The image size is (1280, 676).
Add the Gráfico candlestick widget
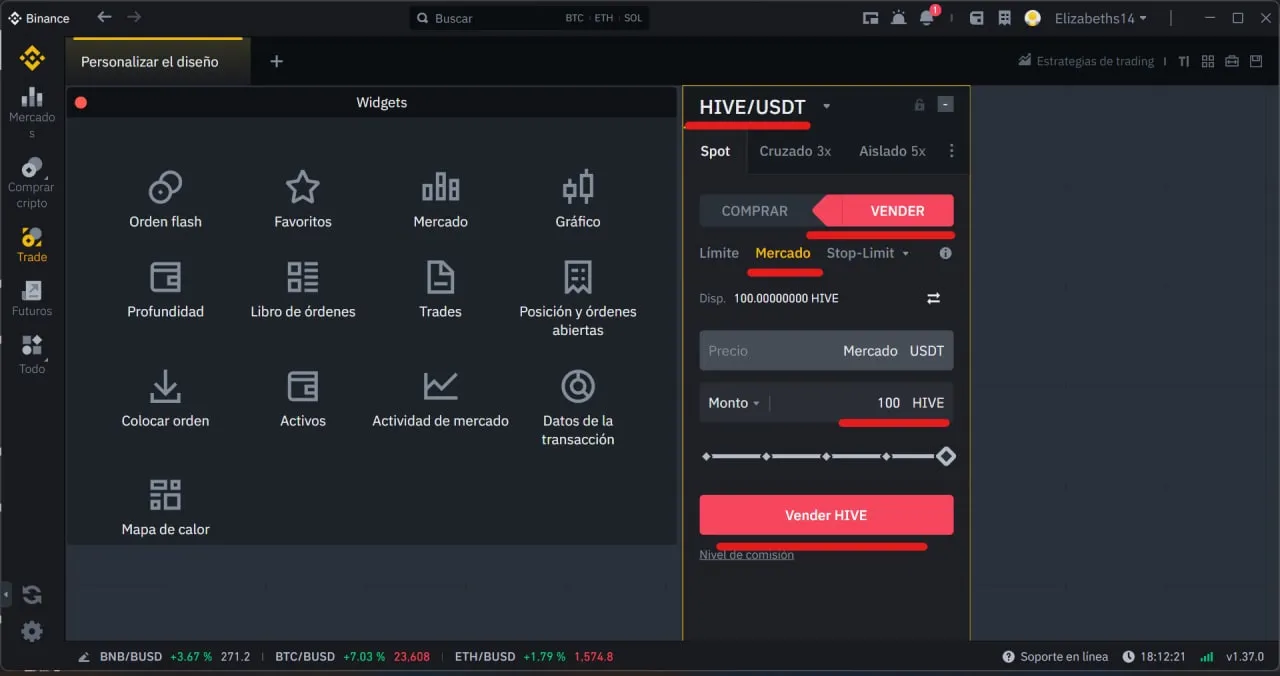578,200
